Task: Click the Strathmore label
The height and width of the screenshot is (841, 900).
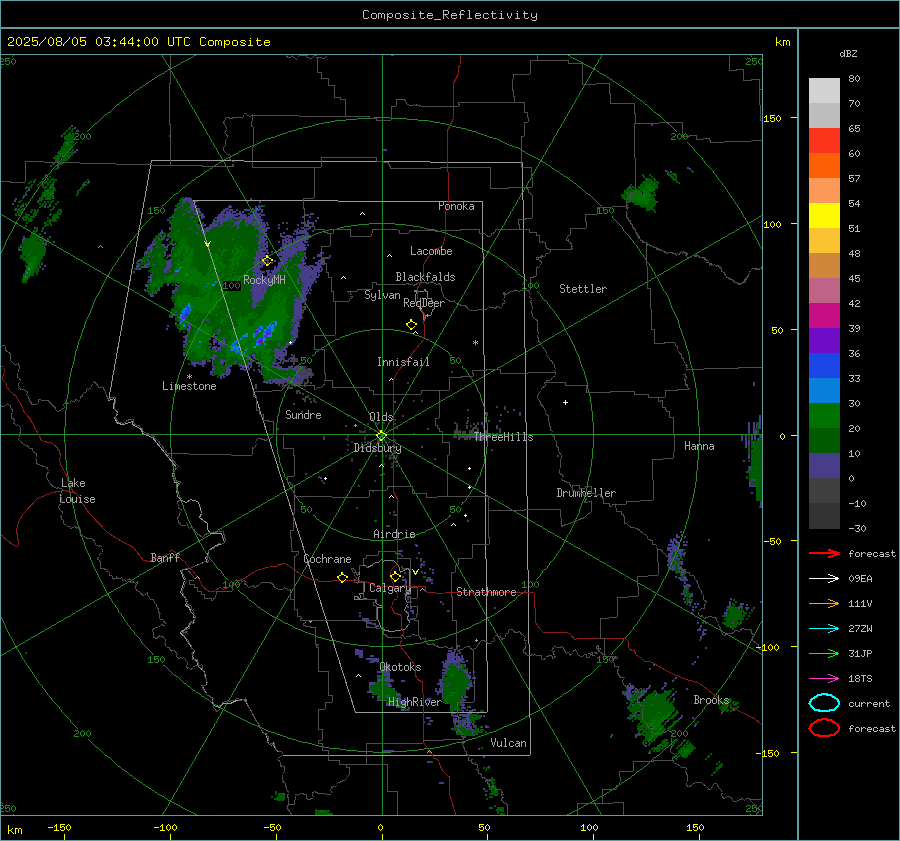Action: [x=486, y=592]
